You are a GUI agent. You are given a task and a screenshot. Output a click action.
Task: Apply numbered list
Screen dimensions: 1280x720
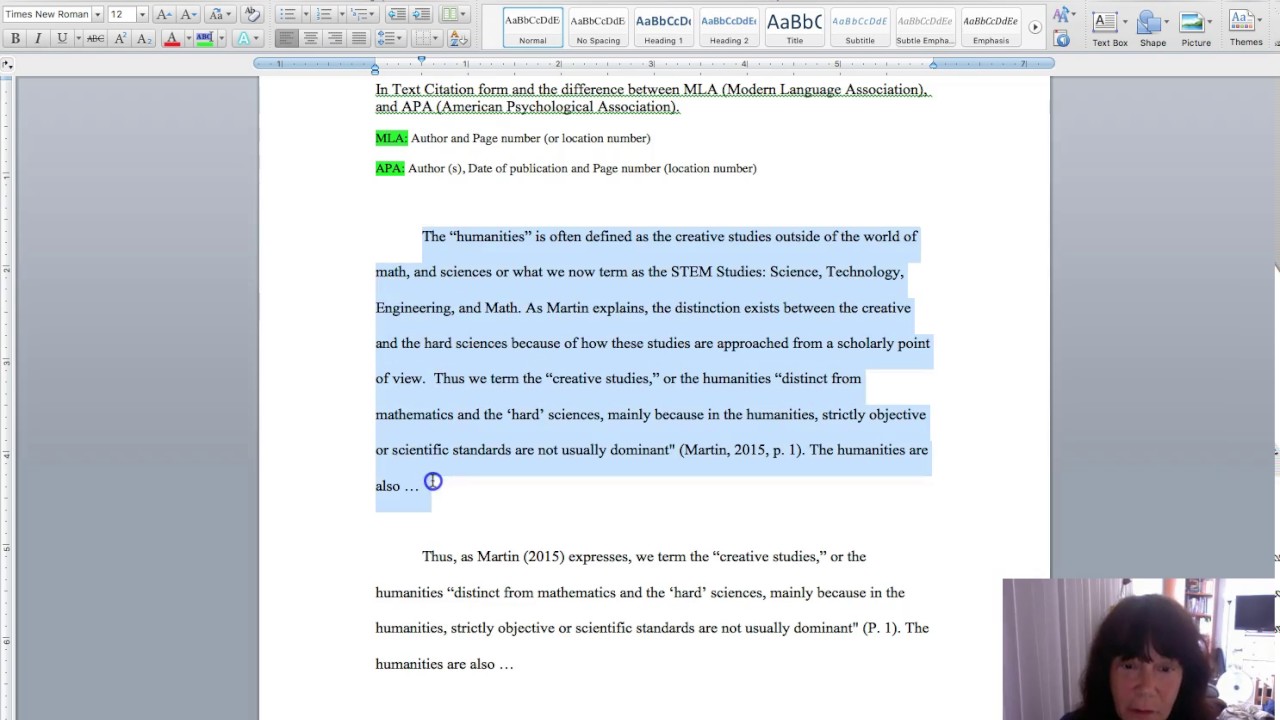click(x=323, y=14)
